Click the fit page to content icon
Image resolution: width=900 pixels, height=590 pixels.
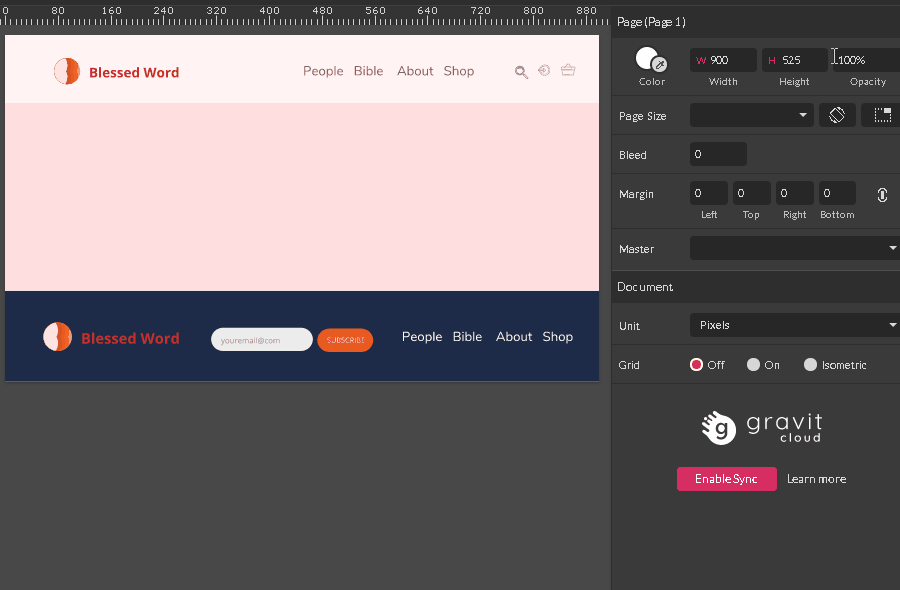(881, 115)
